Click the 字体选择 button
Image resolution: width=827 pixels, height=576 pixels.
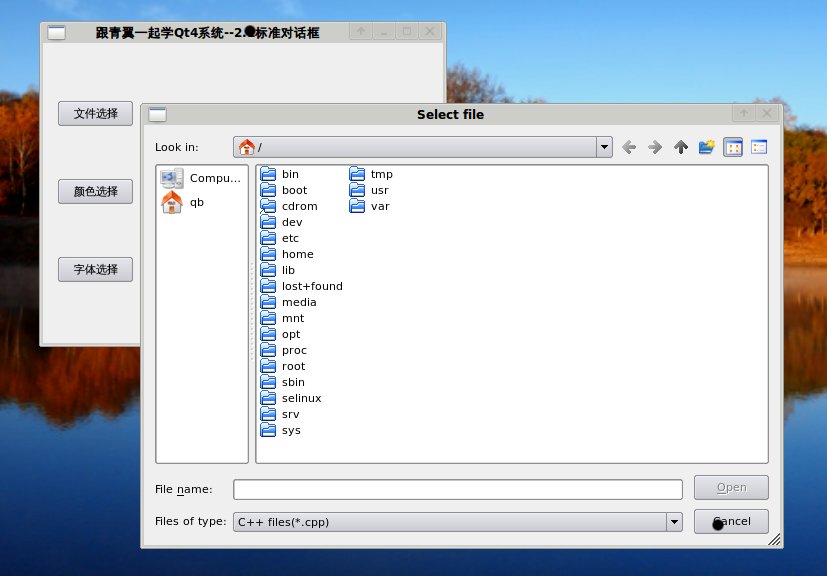[95, 269]
